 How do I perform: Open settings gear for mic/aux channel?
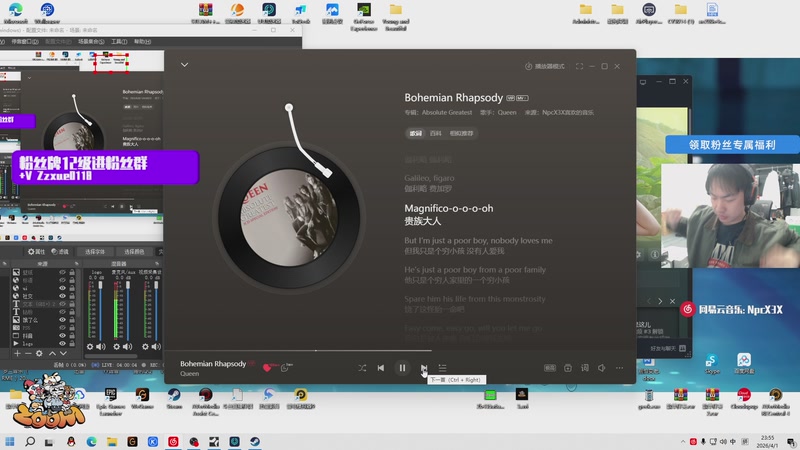tap(116, 346)
